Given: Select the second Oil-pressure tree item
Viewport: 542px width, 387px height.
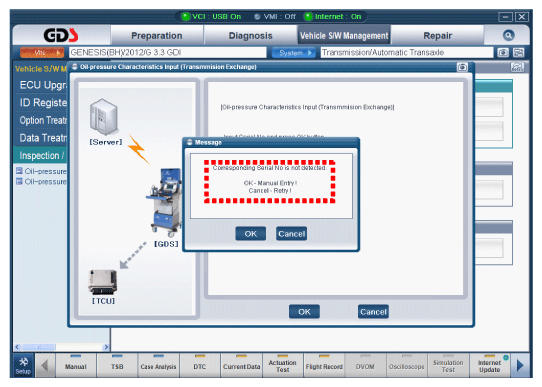Looking at the screenshot, I should [x=41, y=181].
